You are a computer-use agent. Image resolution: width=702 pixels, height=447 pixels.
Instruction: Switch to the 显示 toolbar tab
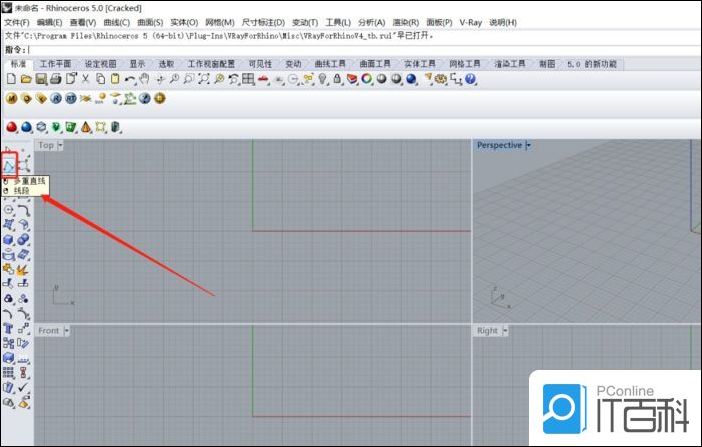click(137, 64)
